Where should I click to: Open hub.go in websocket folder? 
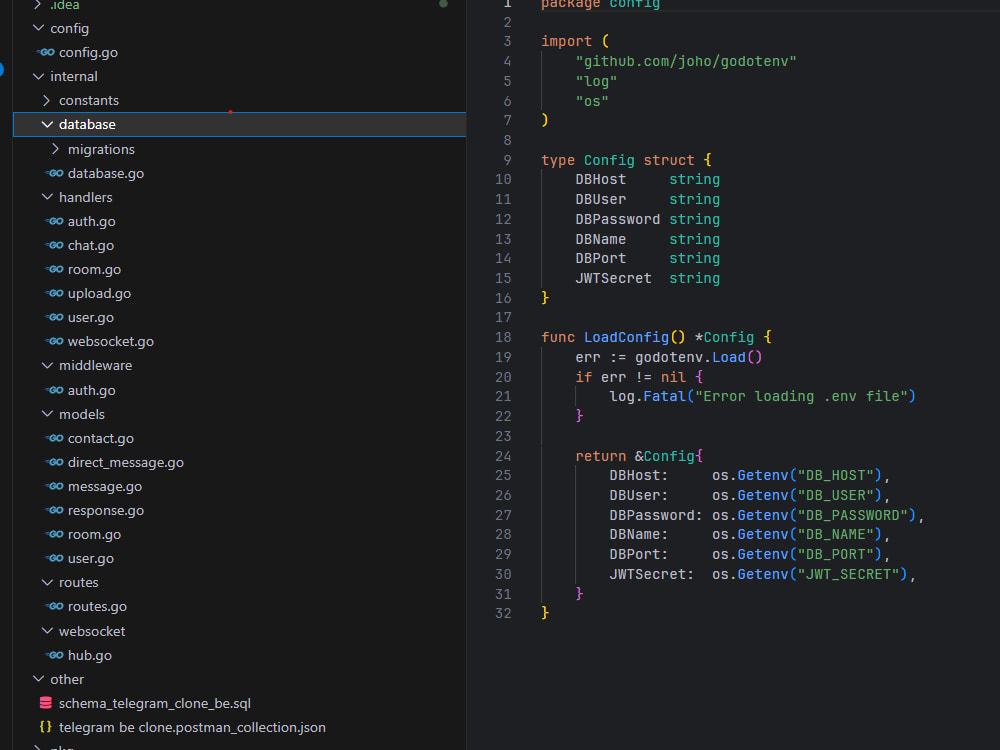click(x=89, y=656)
